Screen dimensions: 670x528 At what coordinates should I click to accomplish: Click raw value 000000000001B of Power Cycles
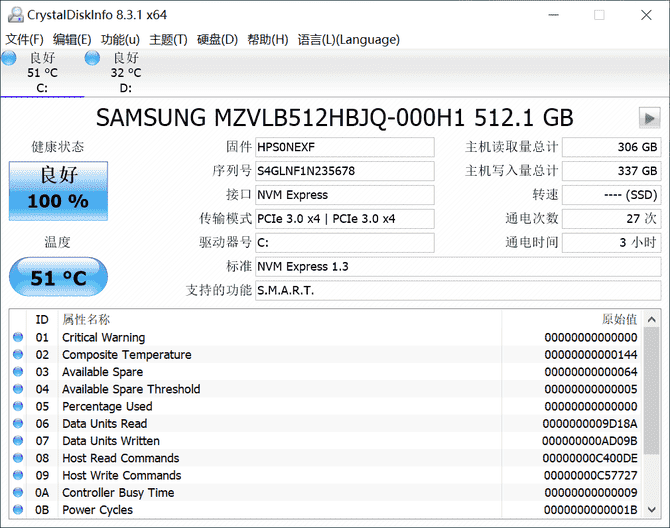click(590, 510)
